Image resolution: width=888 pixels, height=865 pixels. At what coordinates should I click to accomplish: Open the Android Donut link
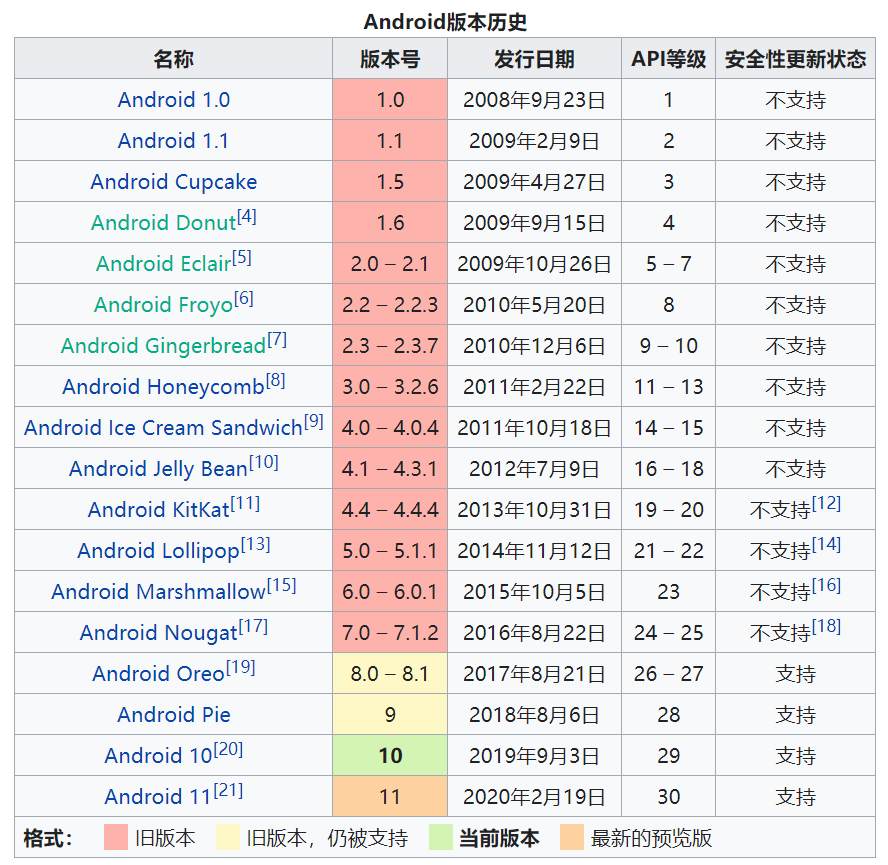(x=163, y=223)
